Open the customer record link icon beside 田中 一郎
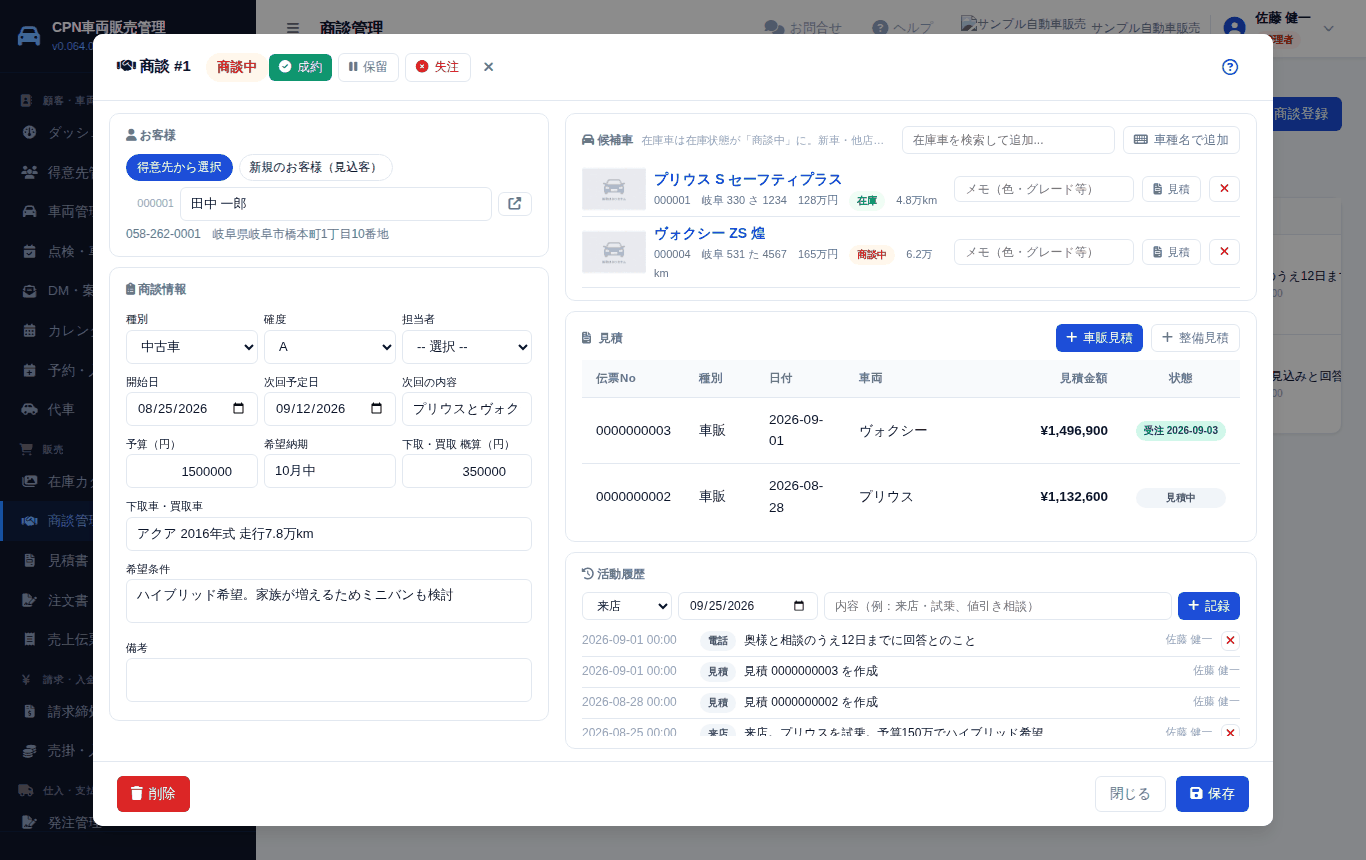The image size is (1366, 860). point(515,204)
